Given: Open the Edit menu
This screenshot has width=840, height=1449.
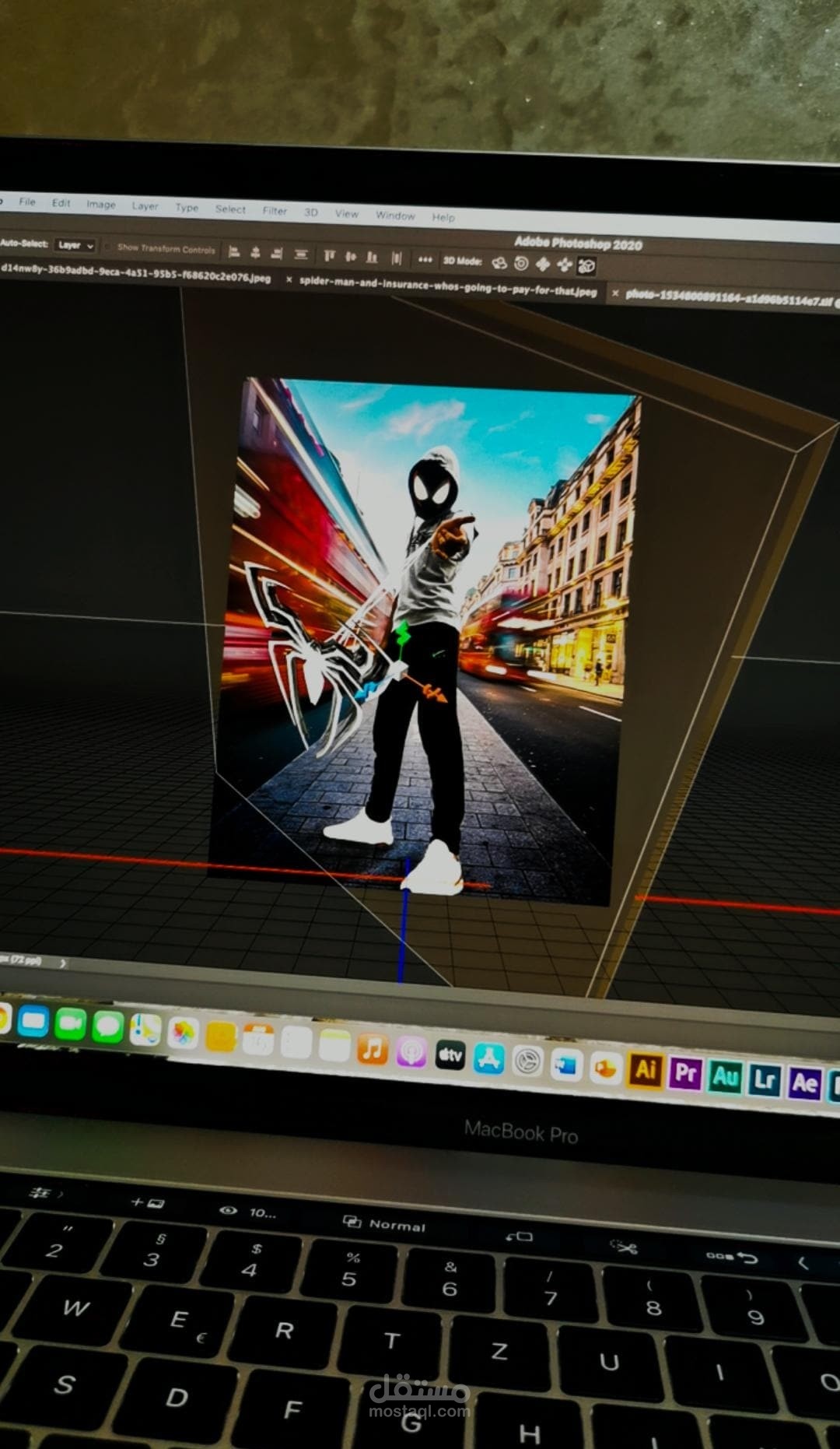Looking at the screenshot, I should pyautogui.click(x=61, y=202).
